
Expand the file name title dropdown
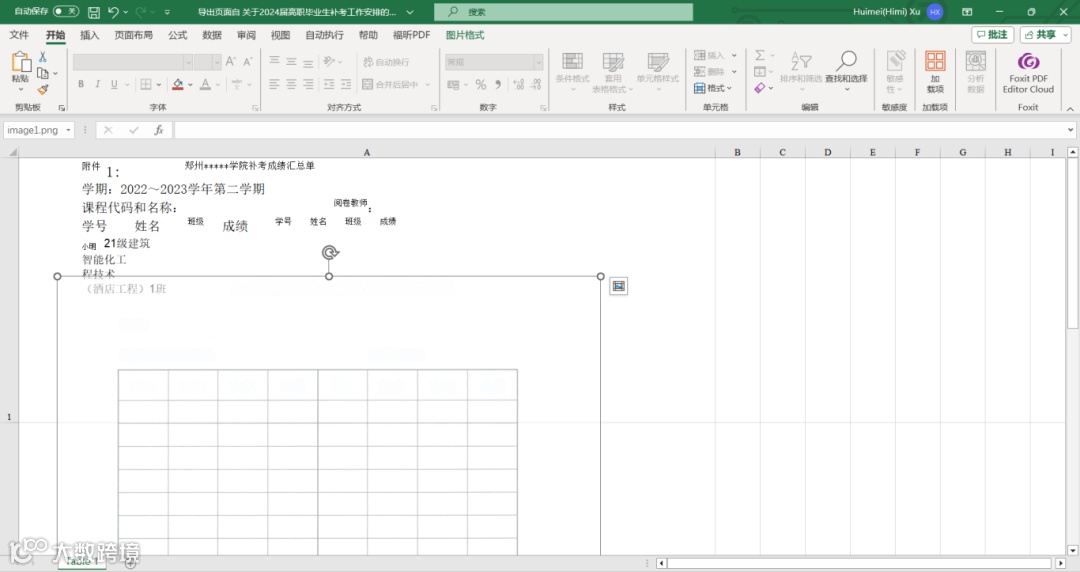pyautogui.click(x=410, y=12)
